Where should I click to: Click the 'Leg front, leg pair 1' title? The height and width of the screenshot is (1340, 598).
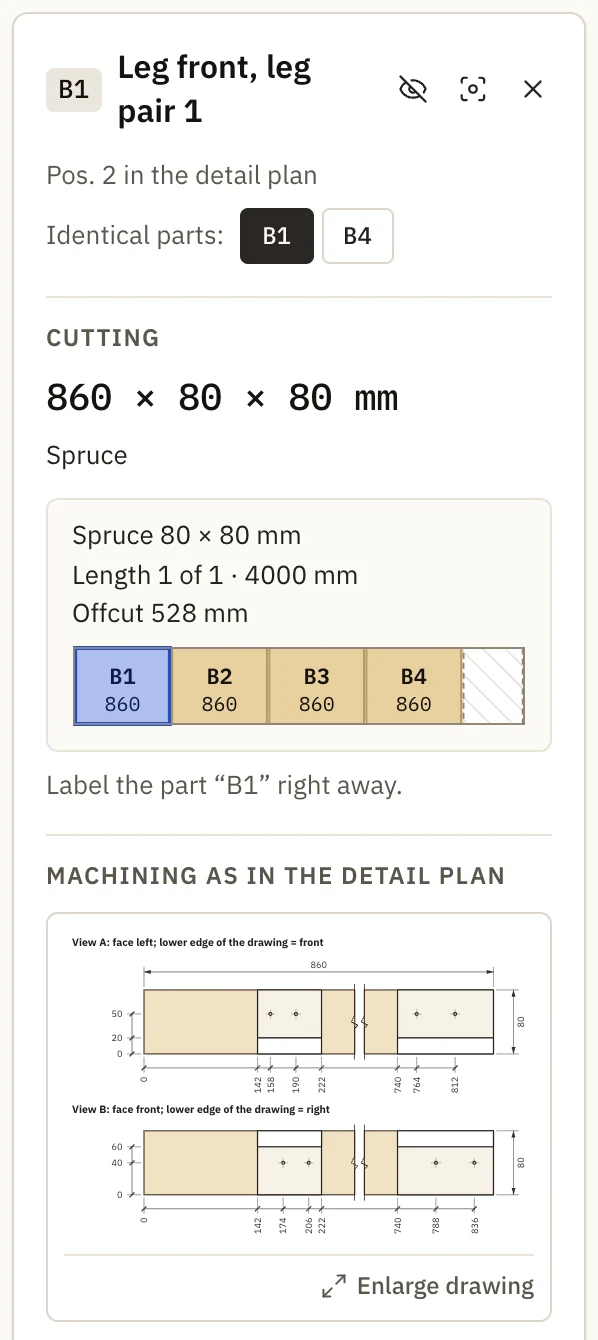click(x=215, y=89)
